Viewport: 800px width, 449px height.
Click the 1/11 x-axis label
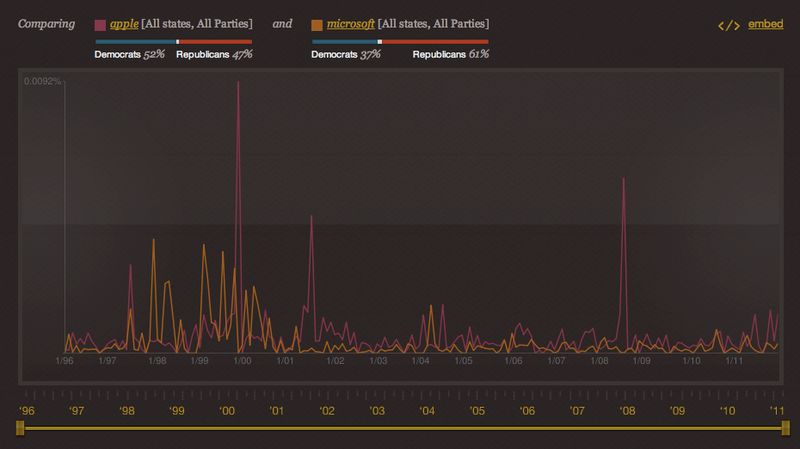(734, 361)
